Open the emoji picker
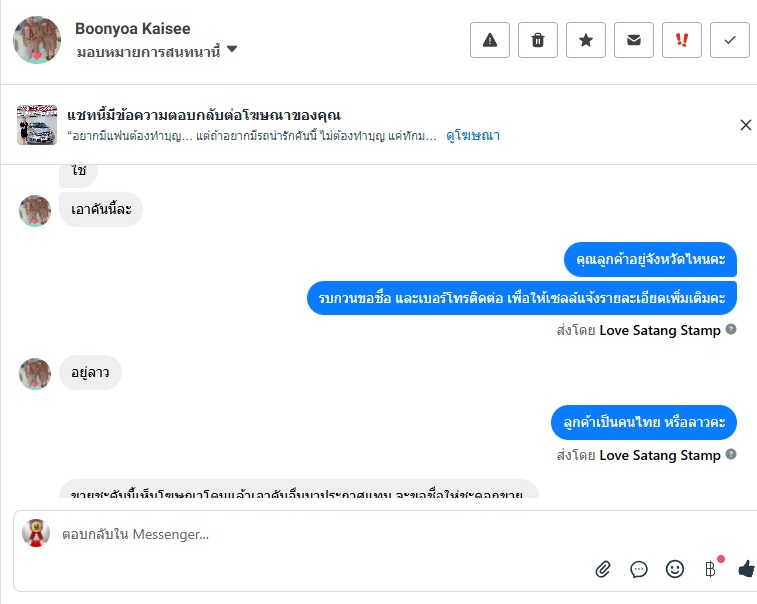 [x=675, y=569]
